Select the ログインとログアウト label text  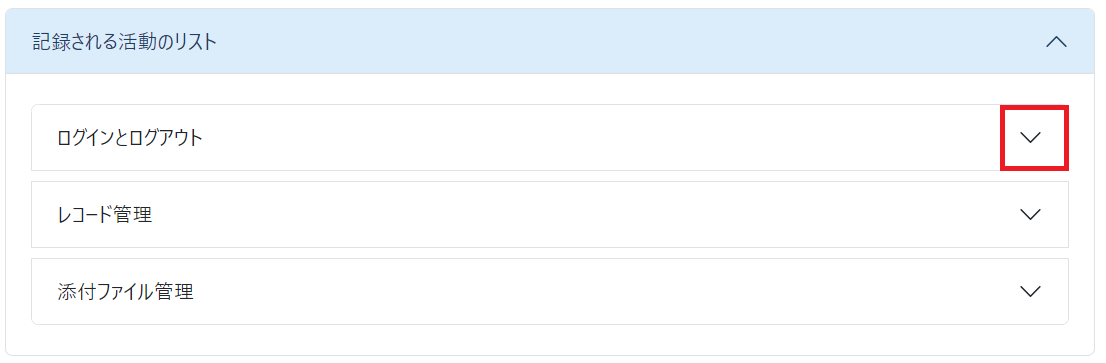click(x=130, y=138)
